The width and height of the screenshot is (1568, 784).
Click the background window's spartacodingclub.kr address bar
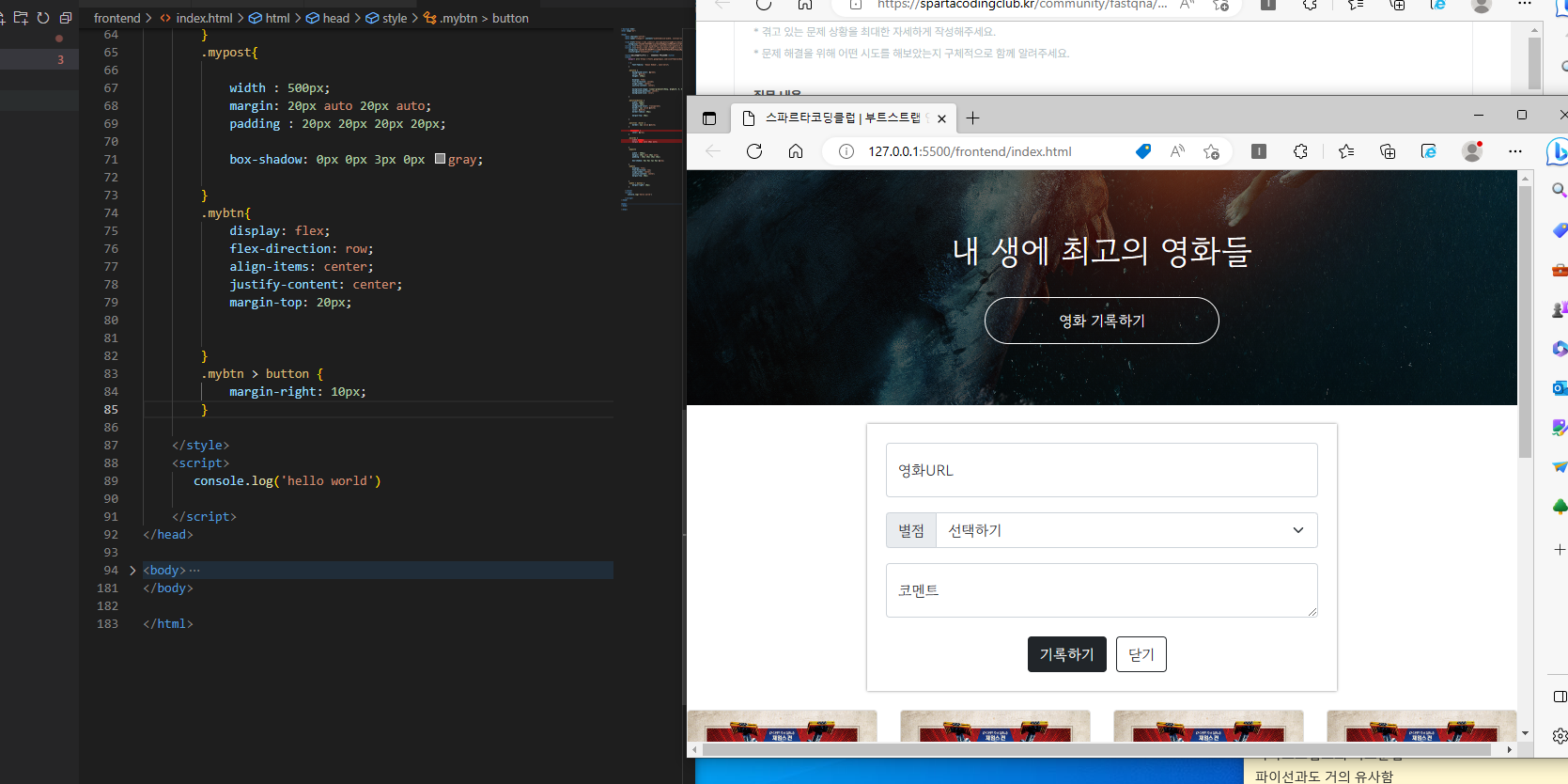1022,5
